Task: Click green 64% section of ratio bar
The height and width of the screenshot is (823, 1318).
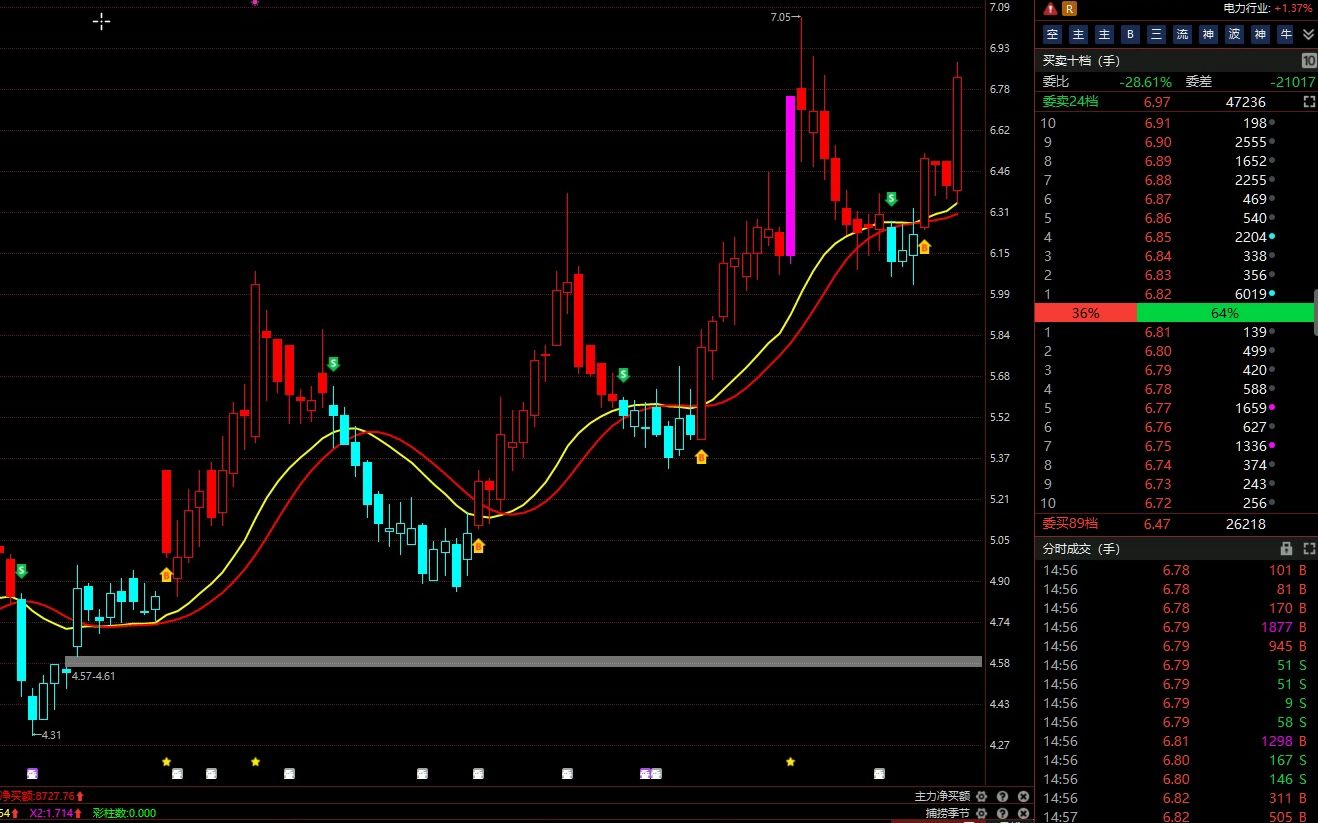Action: point(1225,313)
